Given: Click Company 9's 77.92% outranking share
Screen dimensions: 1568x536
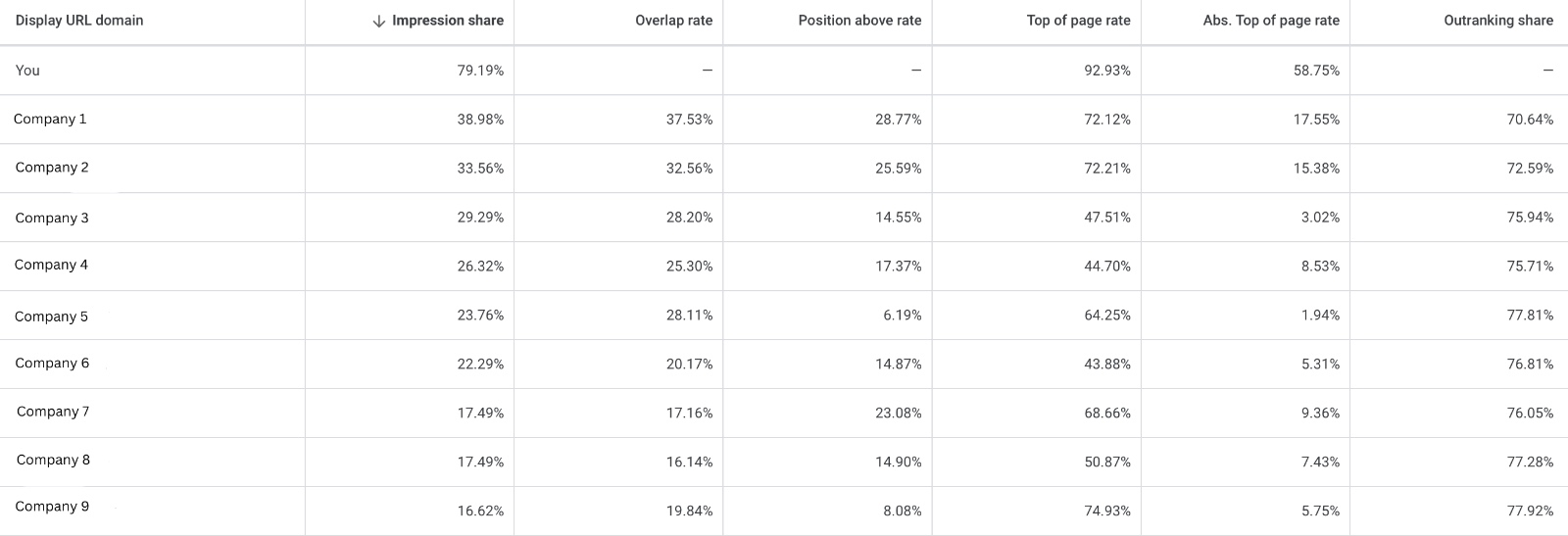Looking at the screenshot, I should coord(1530,511).
